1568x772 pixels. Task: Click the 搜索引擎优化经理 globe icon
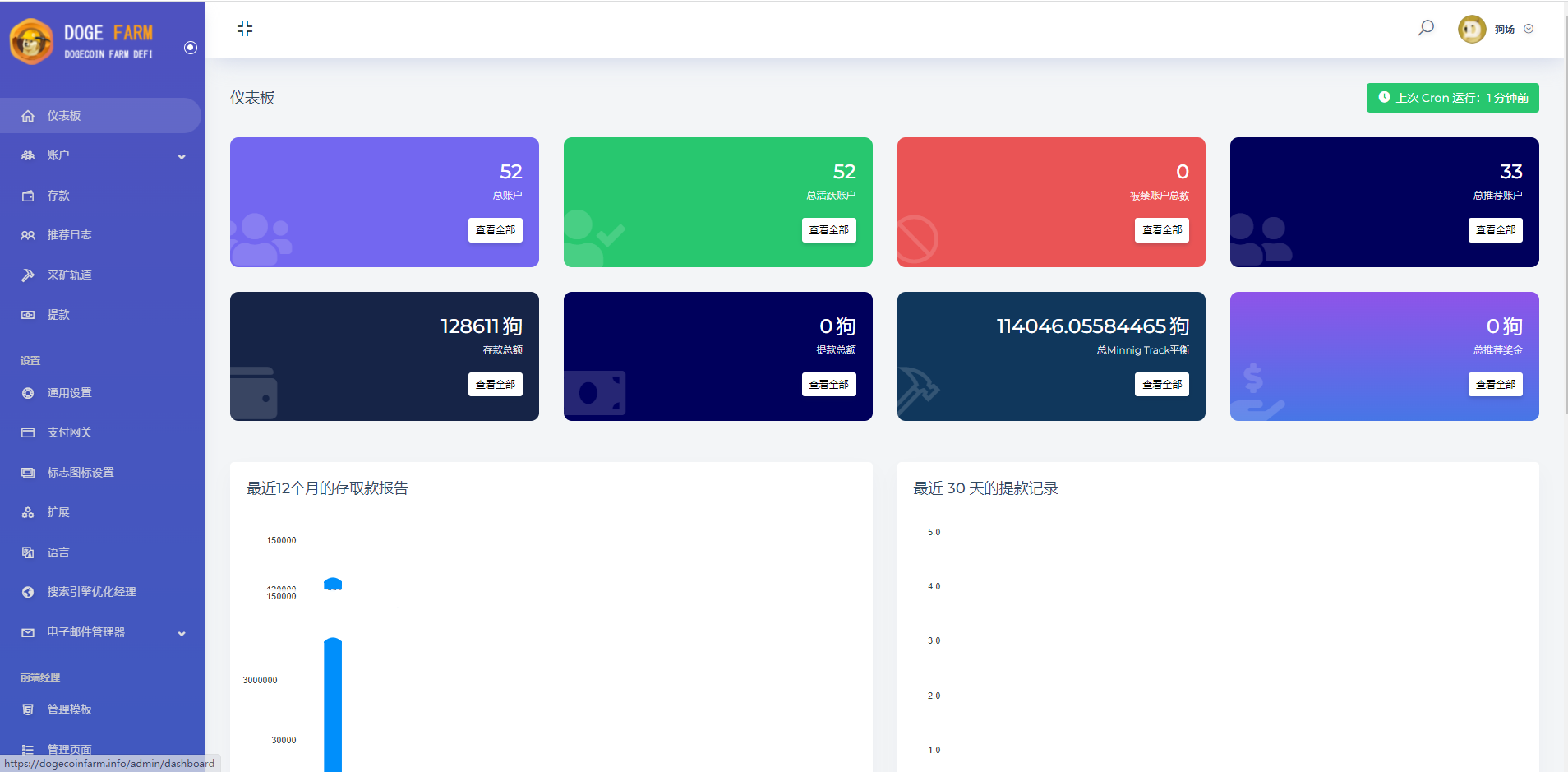pyautogui.click(x=28, y=592)
